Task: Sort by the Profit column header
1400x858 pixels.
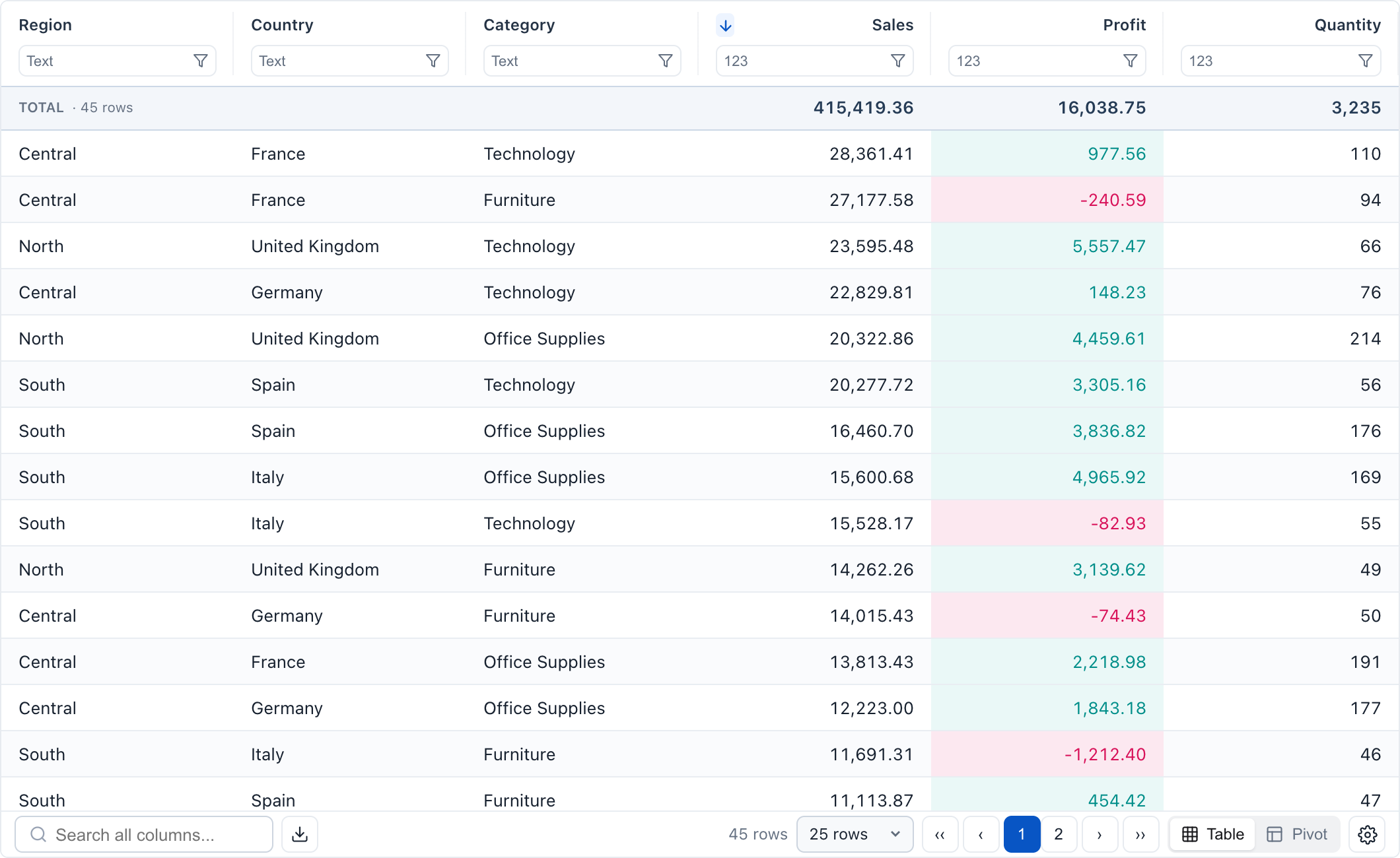Action: click(1124, 25)
